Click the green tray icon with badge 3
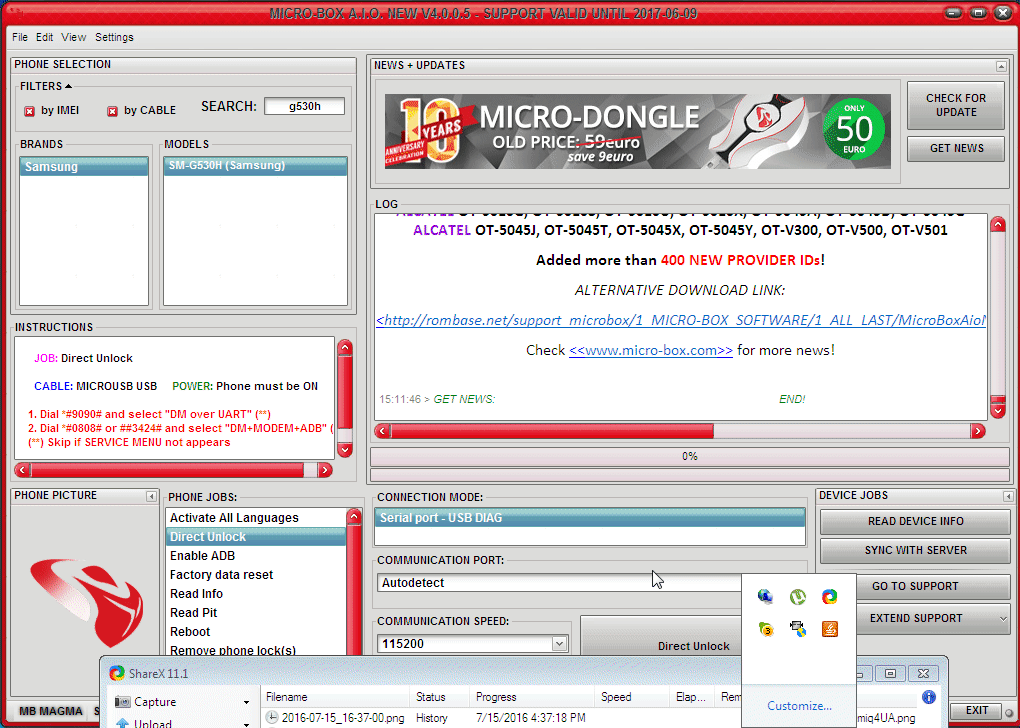The width and height of the screenshot is (1020, 728). coord(766,629)
